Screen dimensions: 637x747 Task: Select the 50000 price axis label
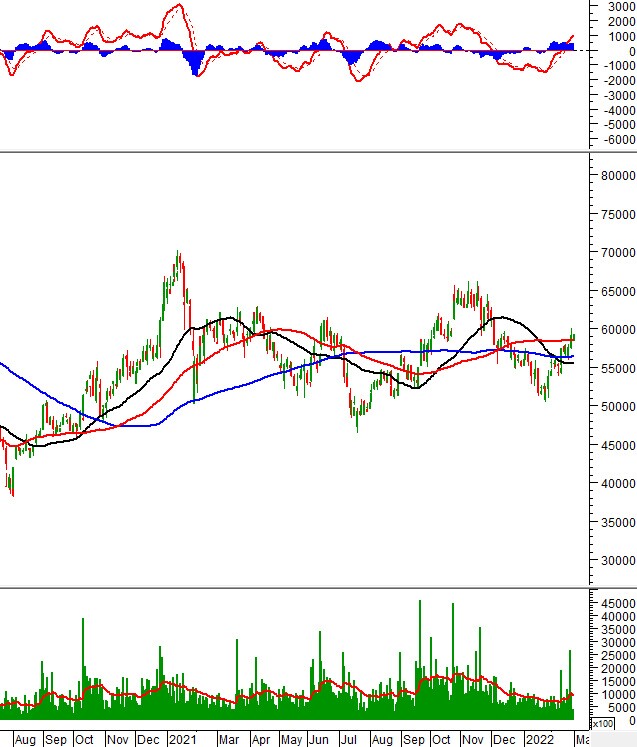coord(617,407)
